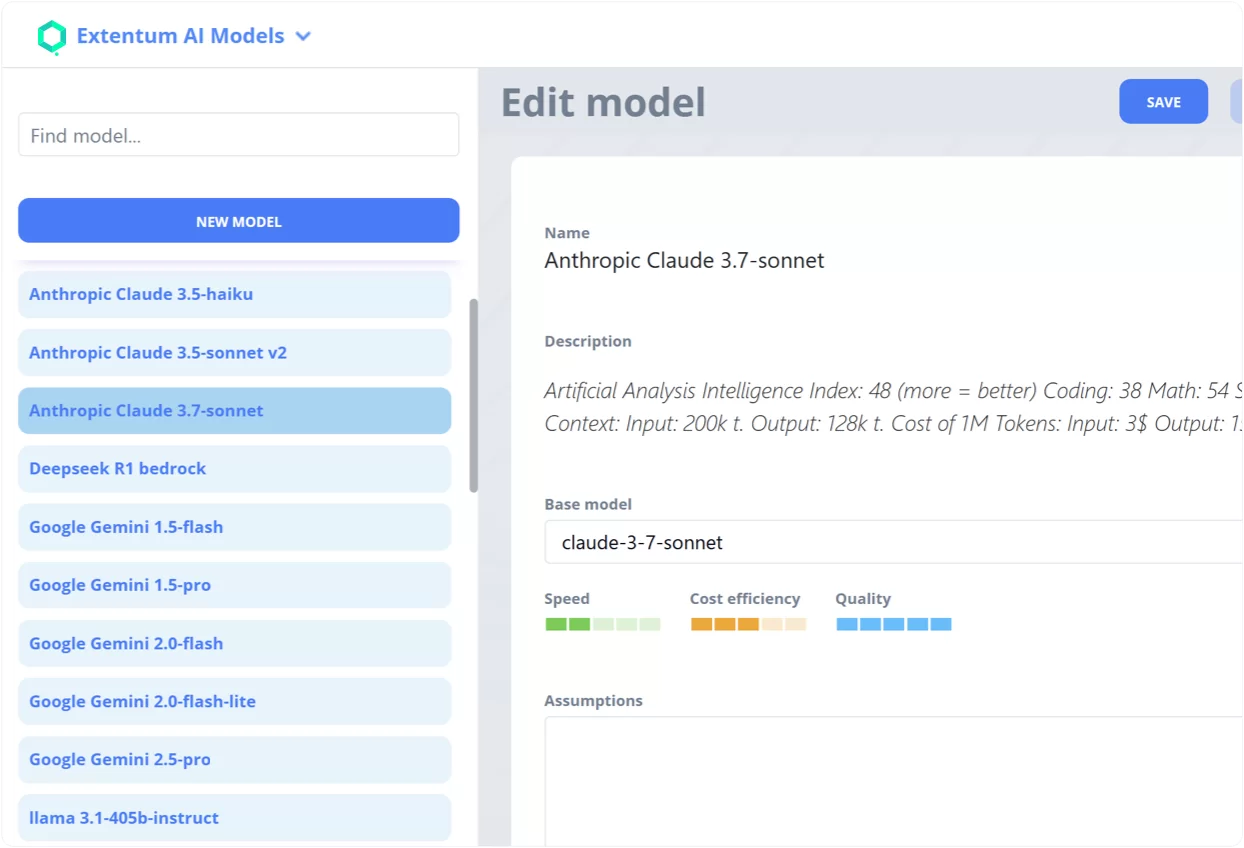Select Google Gemini 2.0-flash-lite model
Screen dimensions: 1244x848
(x=235, y=701)
